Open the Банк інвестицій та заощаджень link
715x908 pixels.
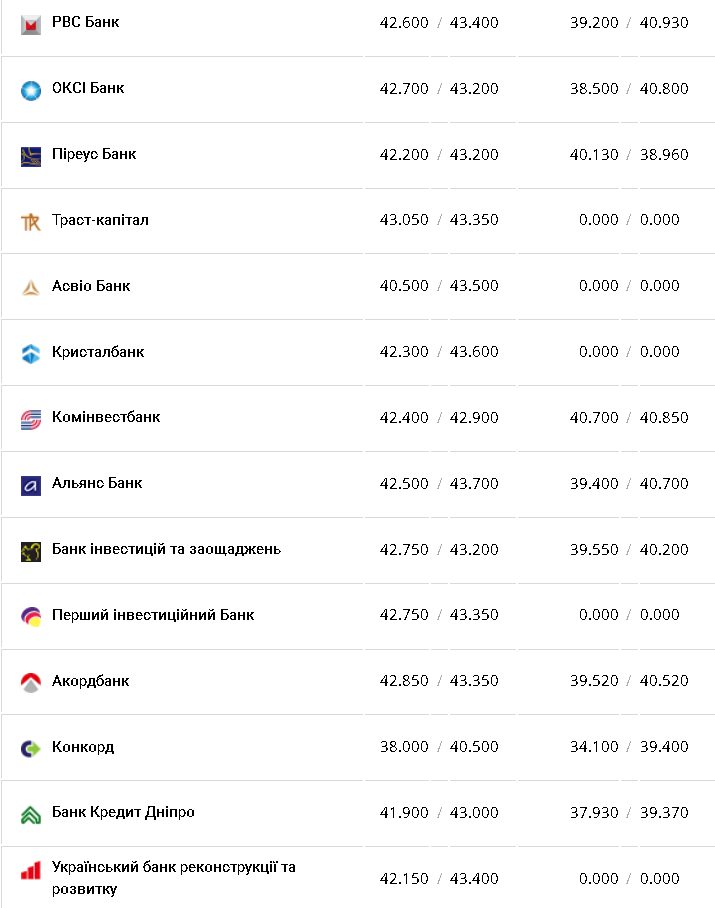point(166,549)
